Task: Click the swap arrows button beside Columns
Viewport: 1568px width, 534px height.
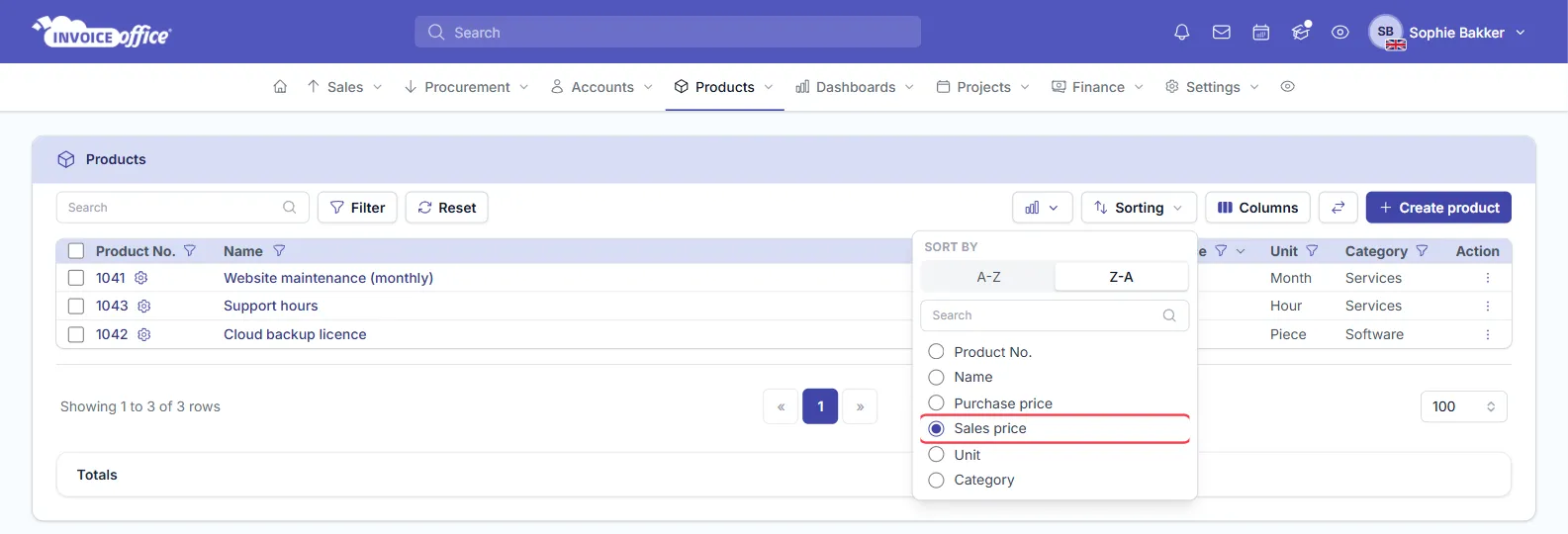Action: pos(1337,208)
